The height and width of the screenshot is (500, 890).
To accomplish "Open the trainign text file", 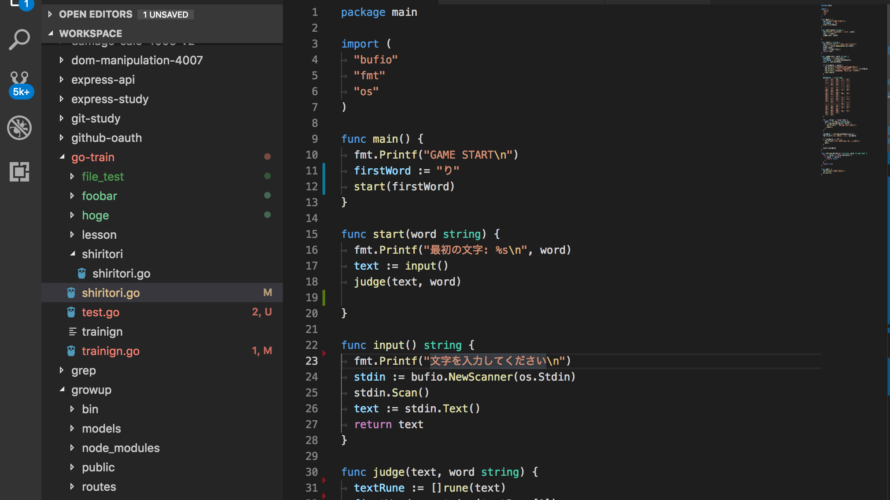I will click(102, 331).
